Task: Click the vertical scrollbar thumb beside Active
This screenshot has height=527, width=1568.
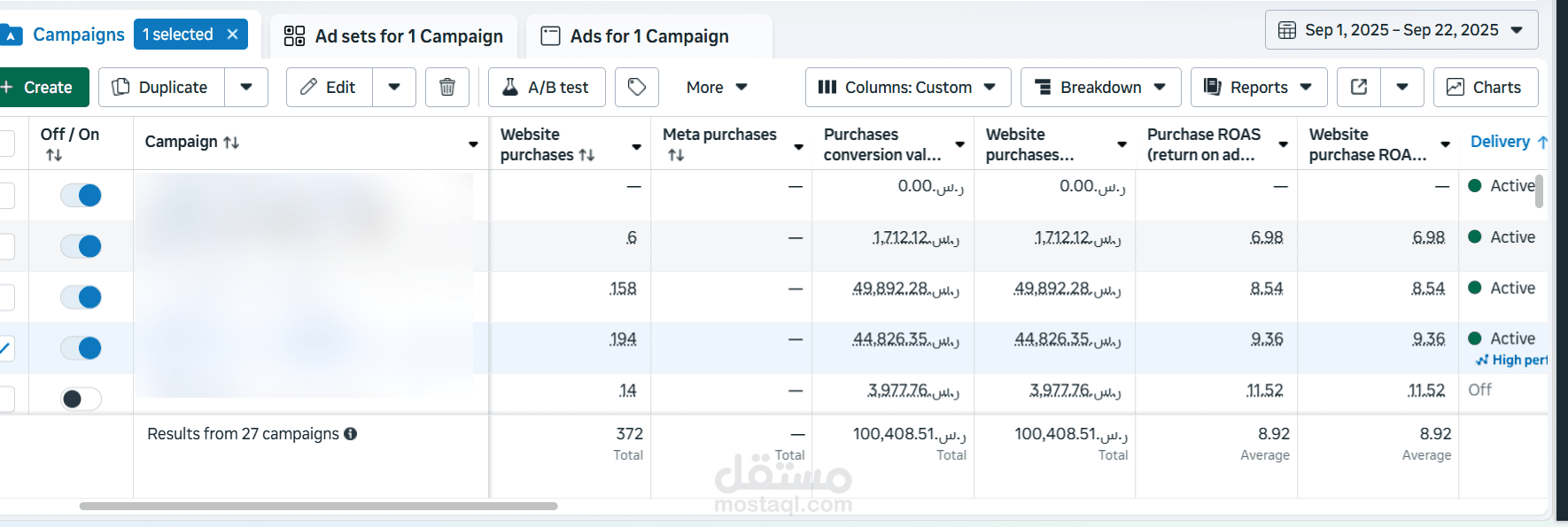Action: 1539,190
